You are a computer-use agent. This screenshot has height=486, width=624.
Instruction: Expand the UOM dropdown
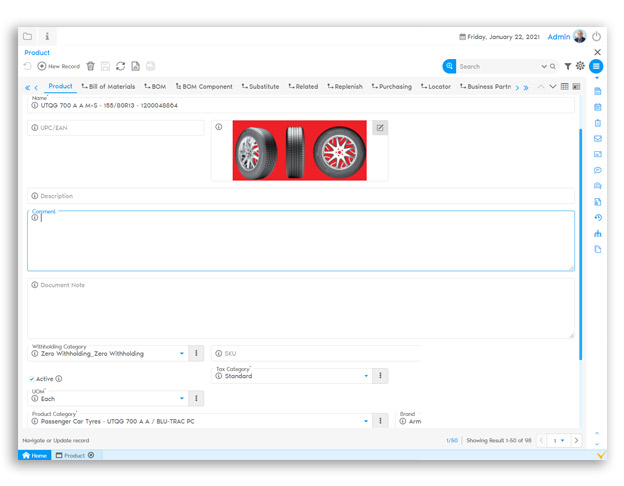coord(182,398)
